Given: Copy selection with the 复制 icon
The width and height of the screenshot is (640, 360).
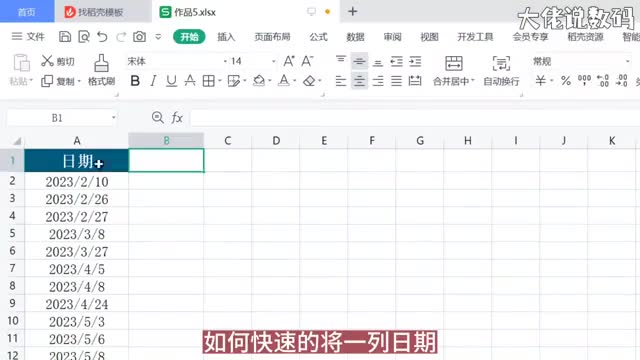Looking at the screenshot, I should [47, 81].
